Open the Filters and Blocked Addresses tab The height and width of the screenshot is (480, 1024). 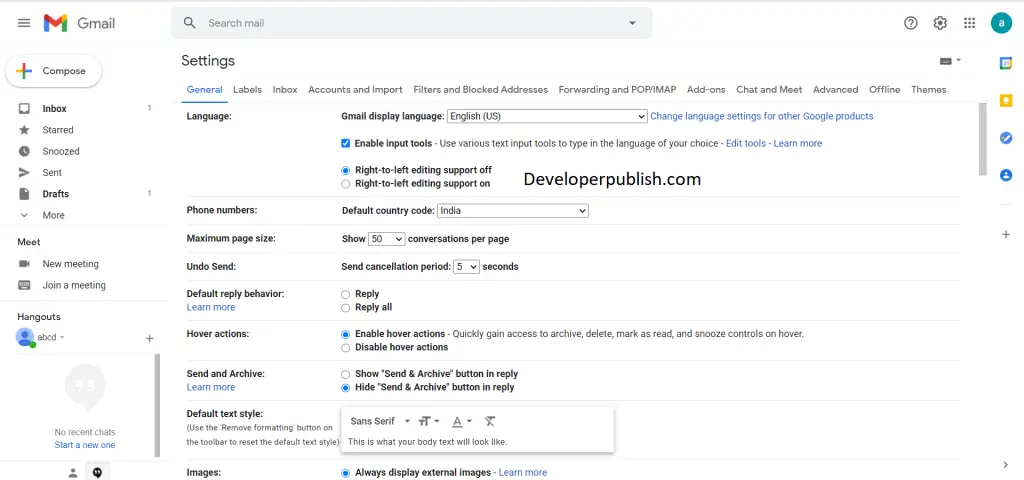pos(481,89)
